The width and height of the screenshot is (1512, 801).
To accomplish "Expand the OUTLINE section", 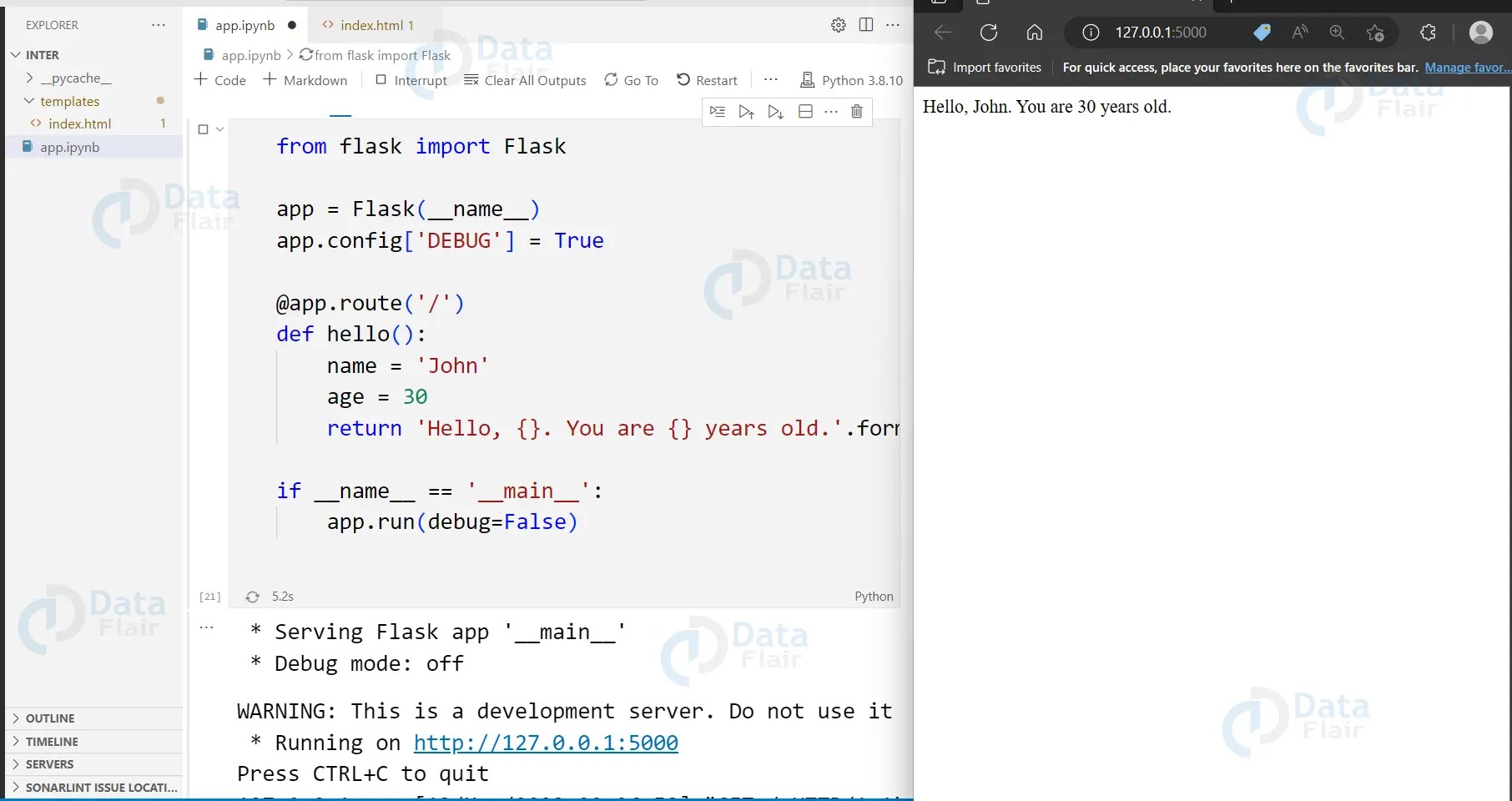I will pyautogui.click(x=15, y=718).
